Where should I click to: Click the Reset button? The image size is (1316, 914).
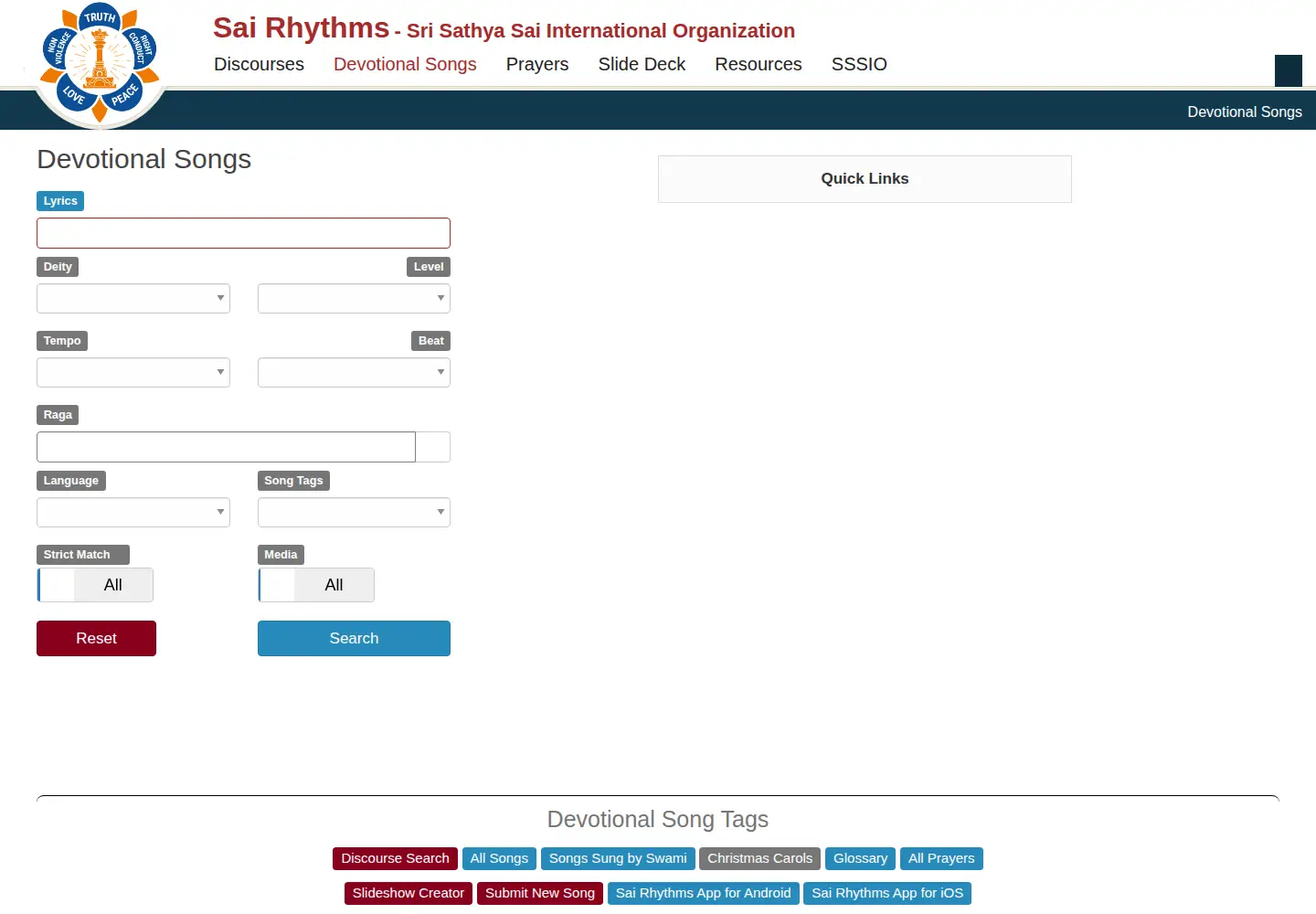click(96, 638)
